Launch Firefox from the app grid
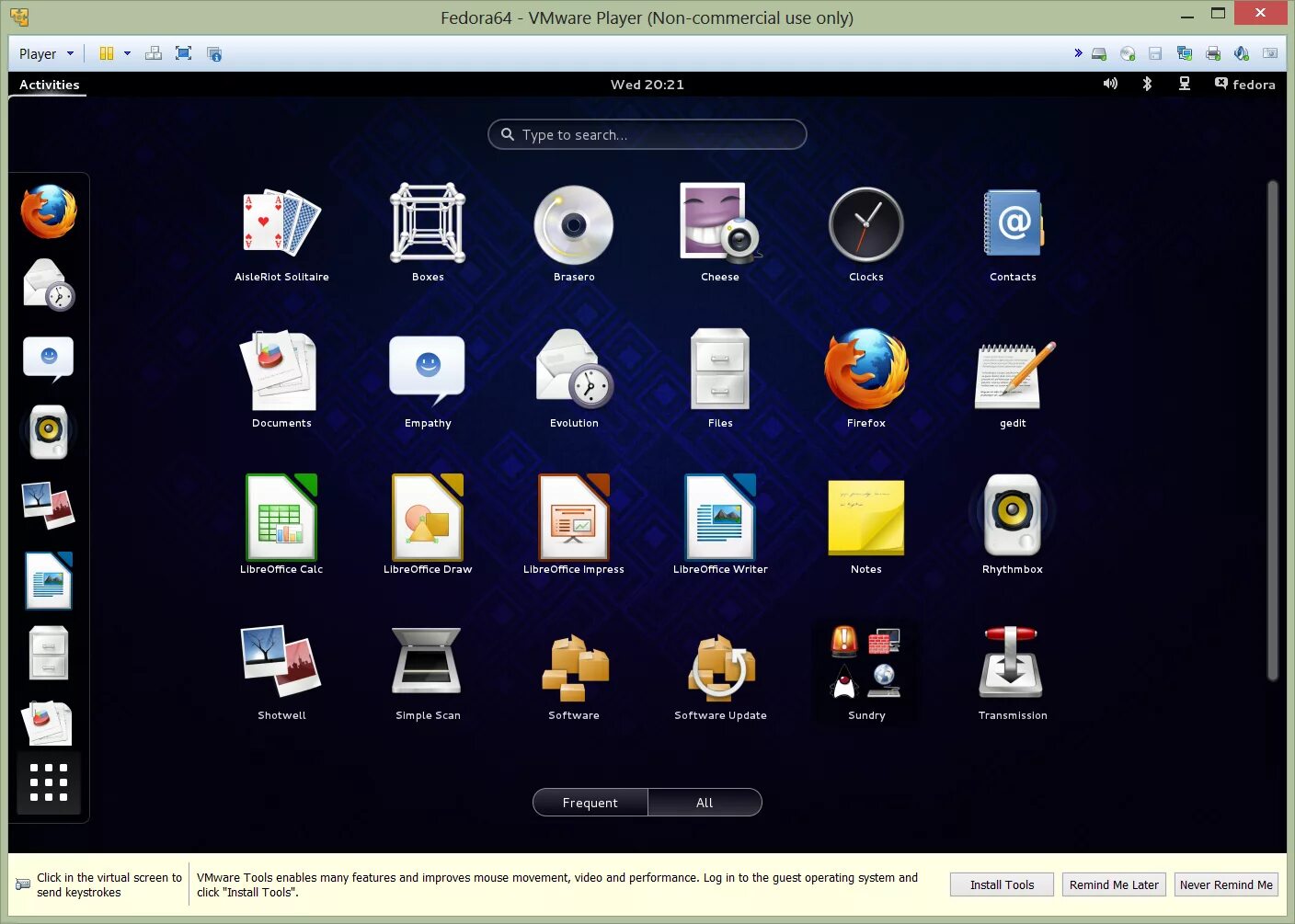1295x924 pixels. (866, 380)
